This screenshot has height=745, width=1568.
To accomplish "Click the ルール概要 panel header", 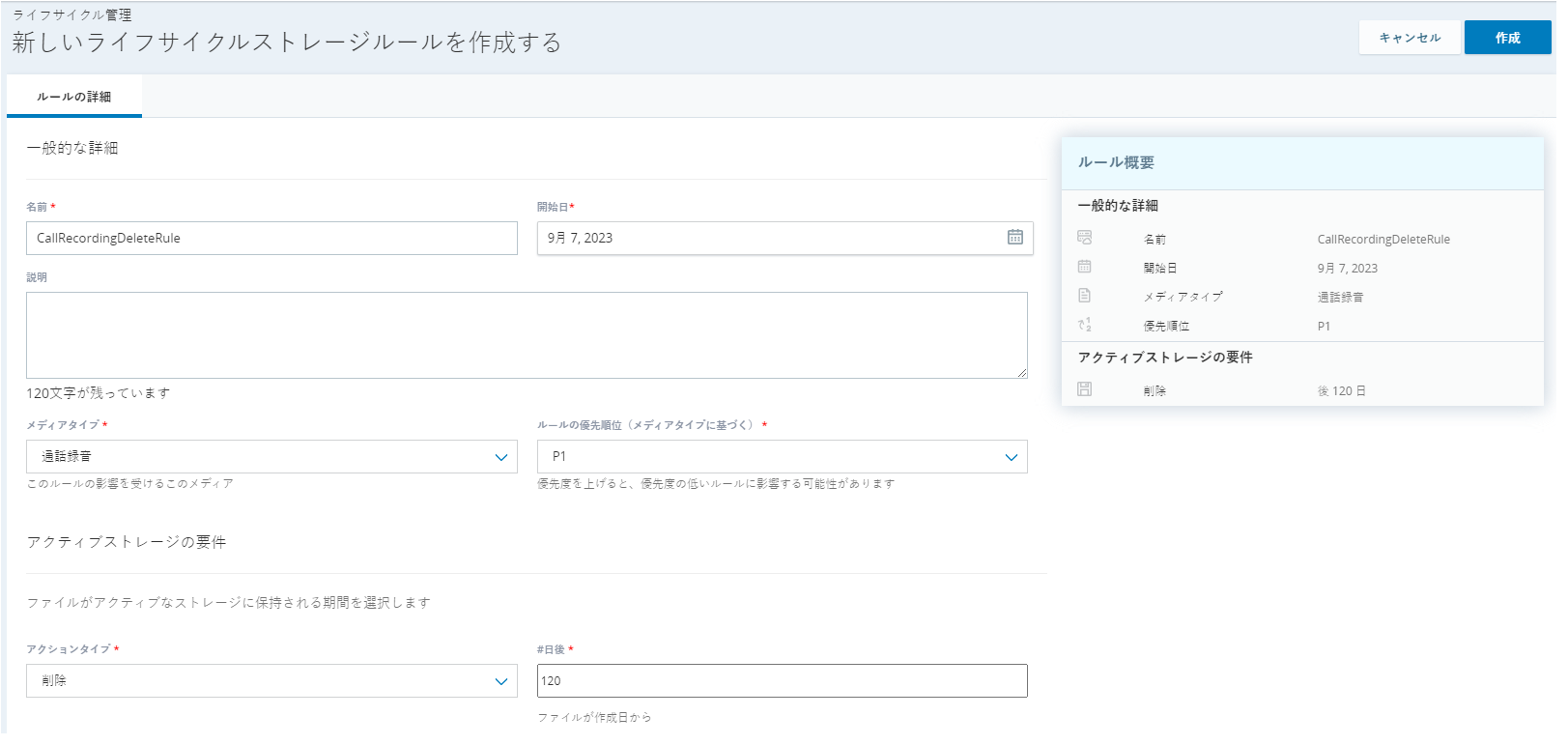I will 1302,162.
